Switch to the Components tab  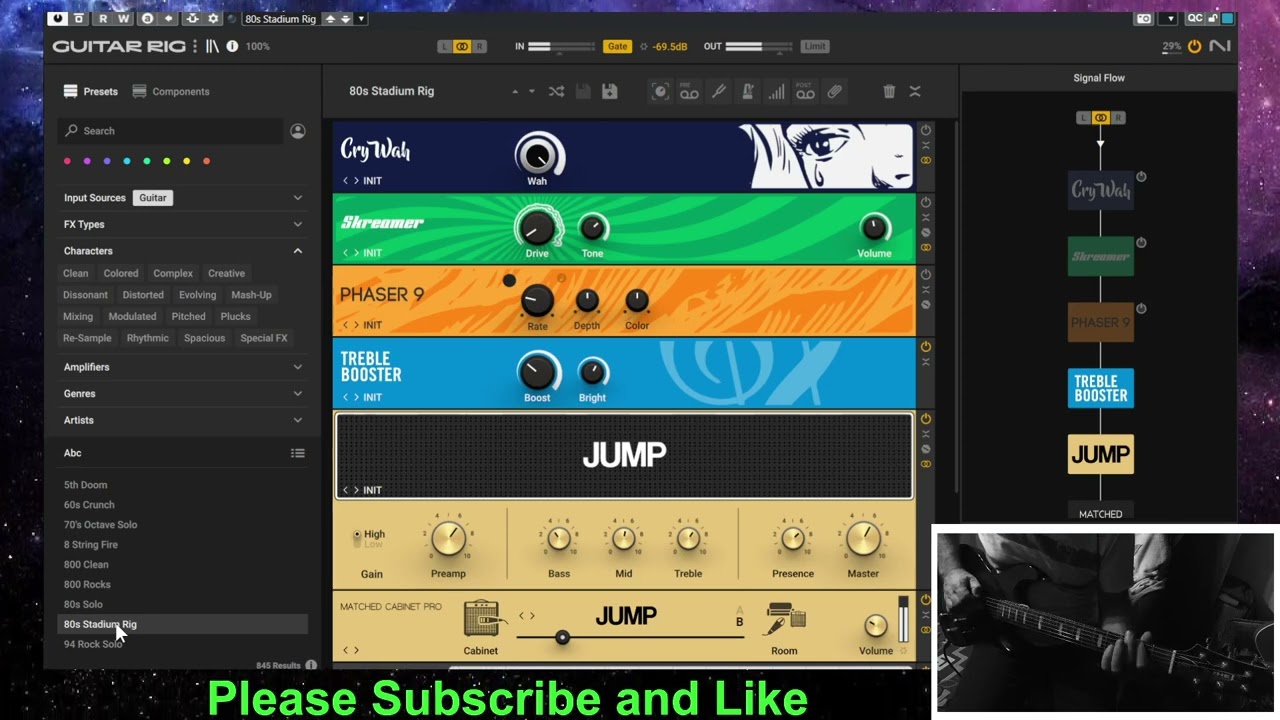(171, 91)
